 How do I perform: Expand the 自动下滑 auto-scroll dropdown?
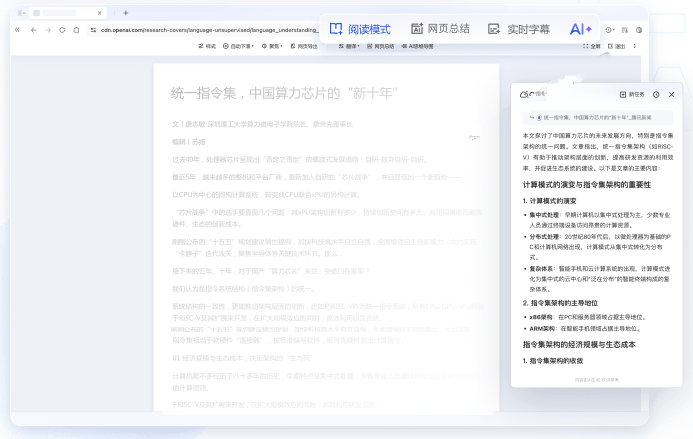pos(238,46)
